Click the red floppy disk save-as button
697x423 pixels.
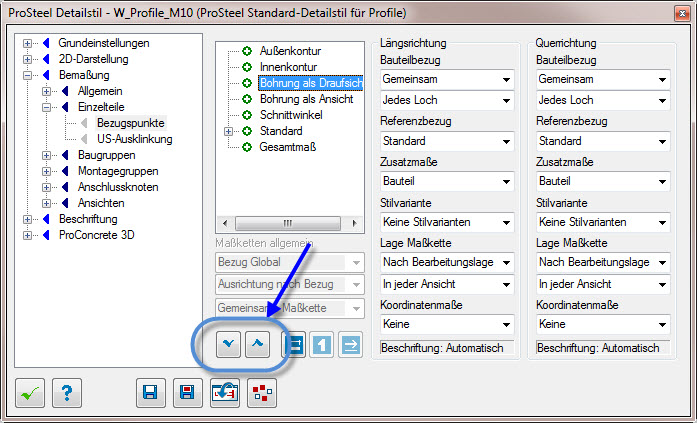point(188,393)
